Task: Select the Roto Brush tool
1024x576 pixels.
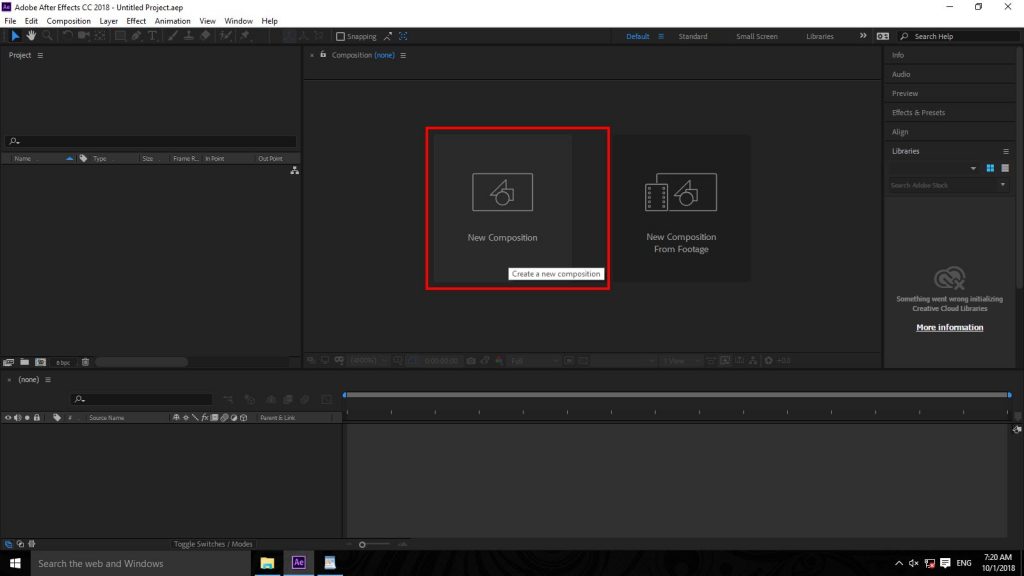Action: click(x=225, y=36)
